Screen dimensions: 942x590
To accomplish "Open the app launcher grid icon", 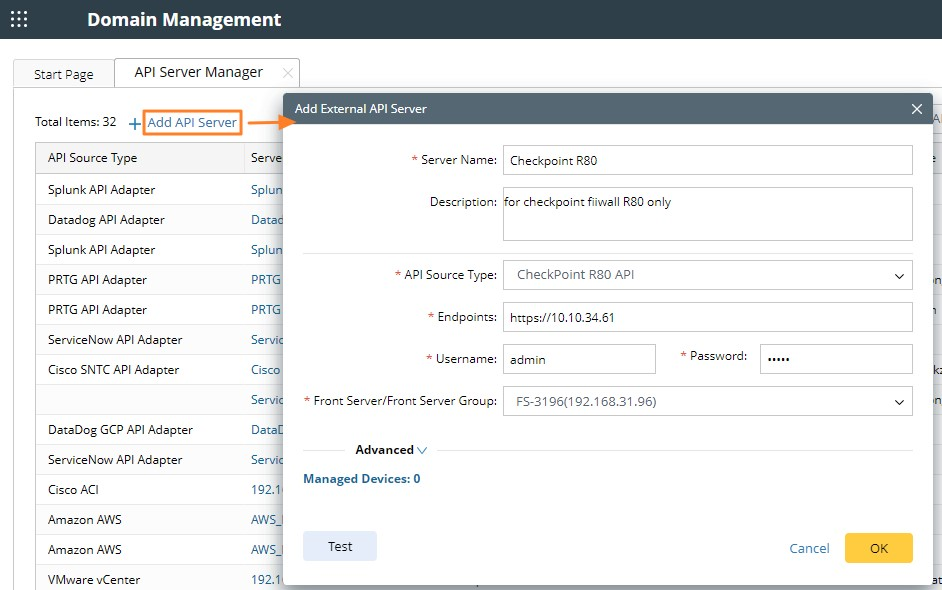I will click(x=19, y=19).
